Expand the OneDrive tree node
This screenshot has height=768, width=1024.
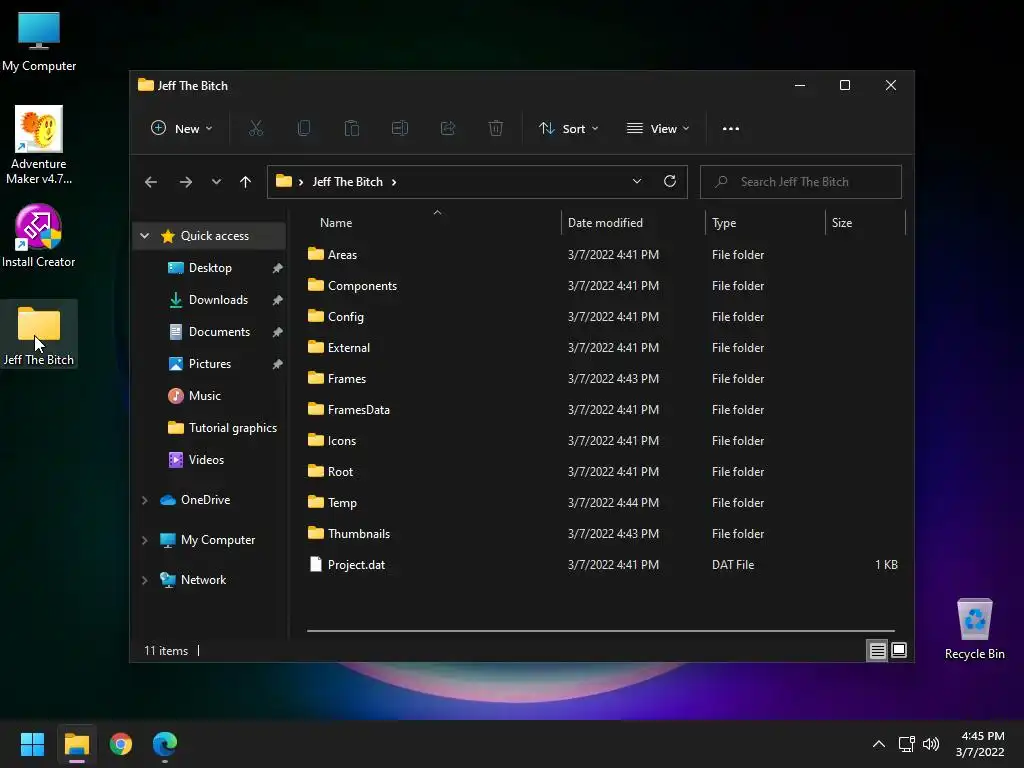144,500
